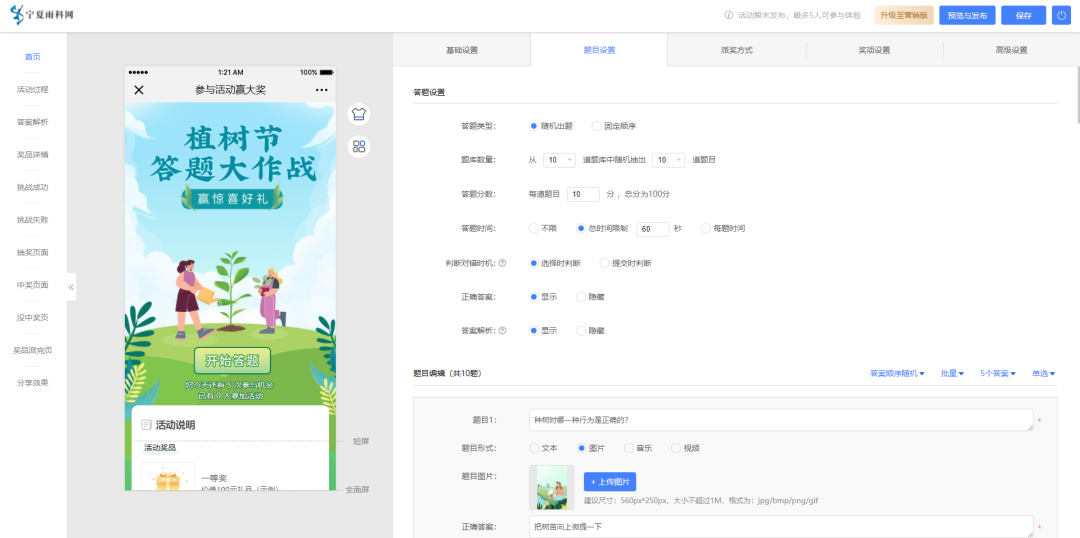
Task: Open 没中奖页 in the left sidebar
Action: 33,318
